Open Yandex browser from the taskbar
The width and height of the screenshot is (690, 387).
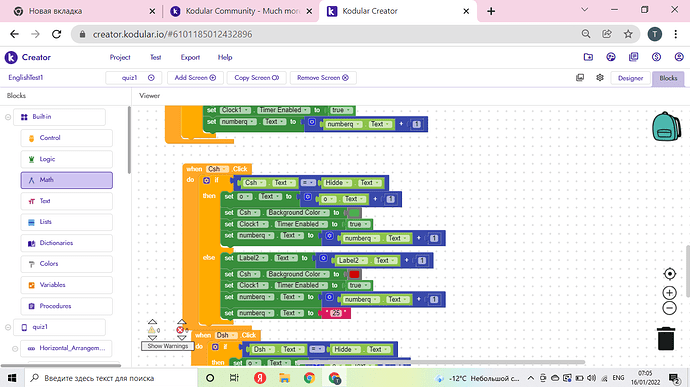pyautogui.click(x=260, y=378)
